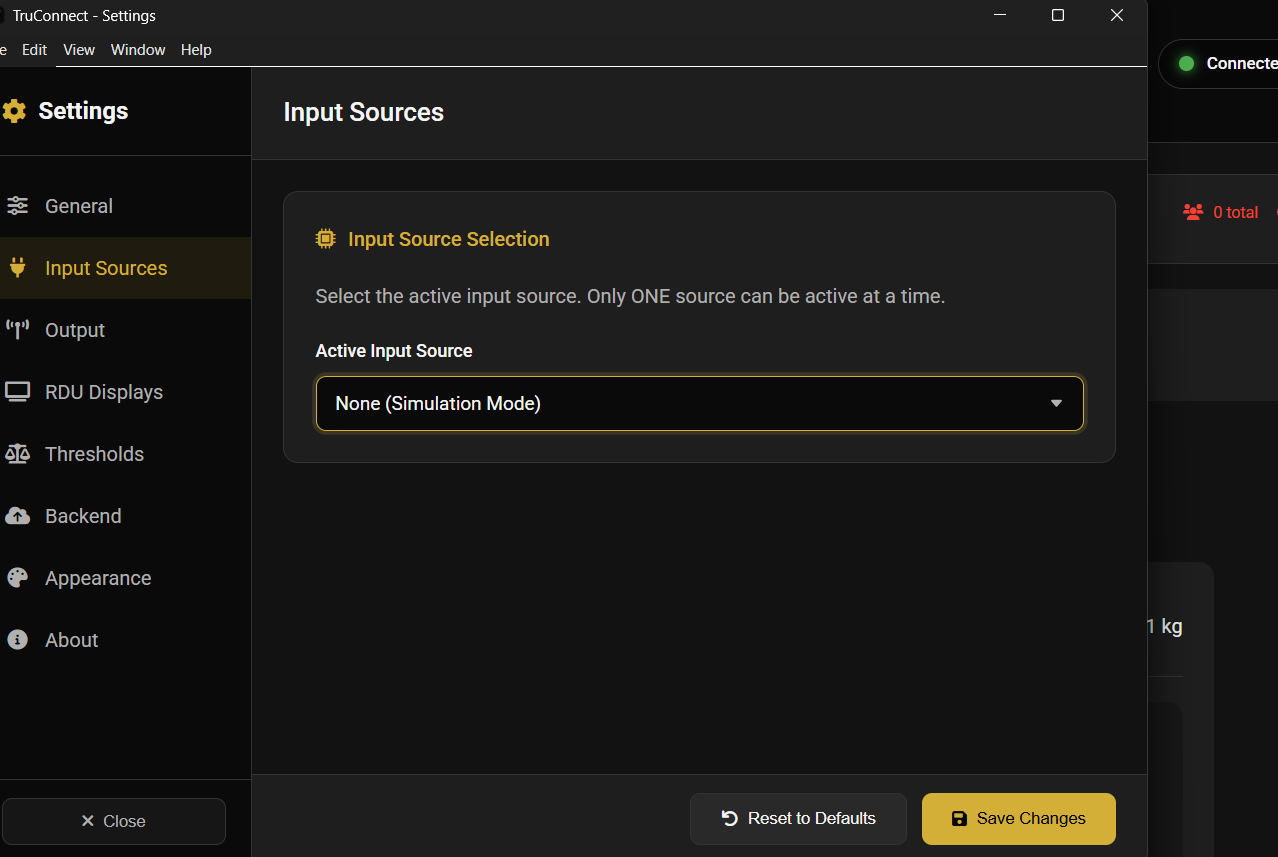1278x857 pixels.
Task: Click the Thresholds balance scale icon
Action: pos(17,454)
